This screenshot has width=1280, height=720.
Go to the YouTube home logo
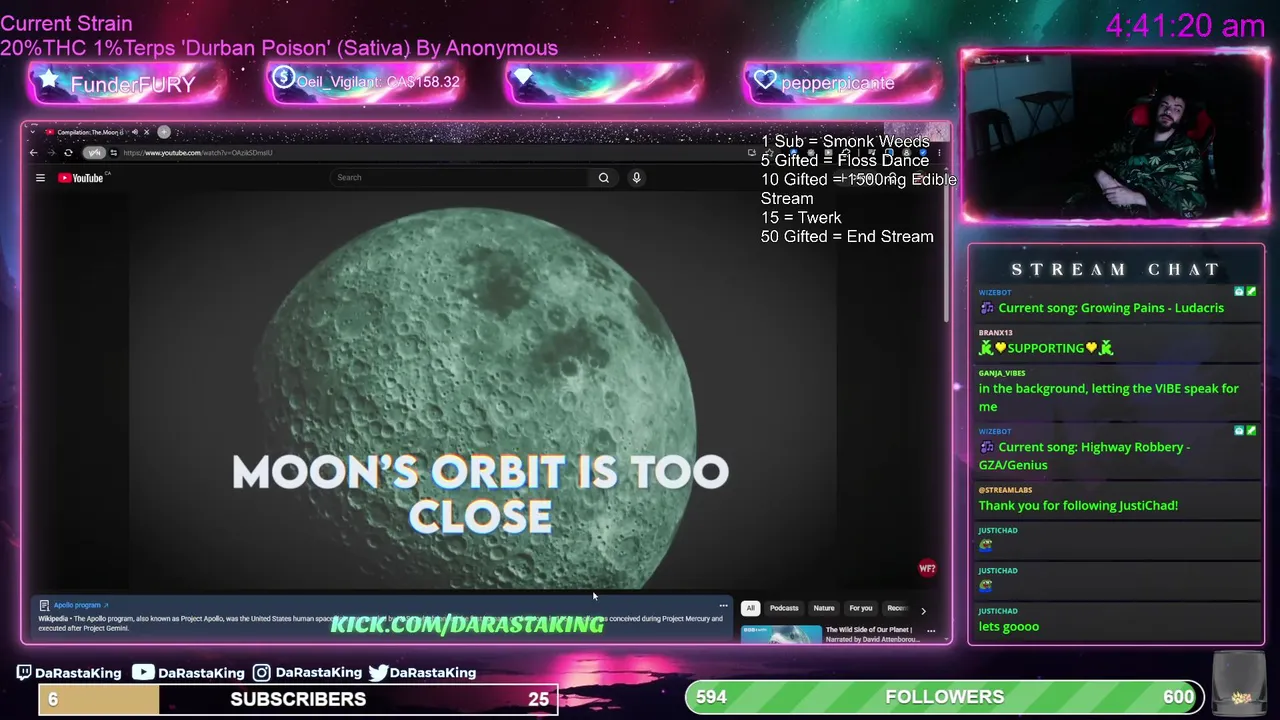tap(83, 178)
